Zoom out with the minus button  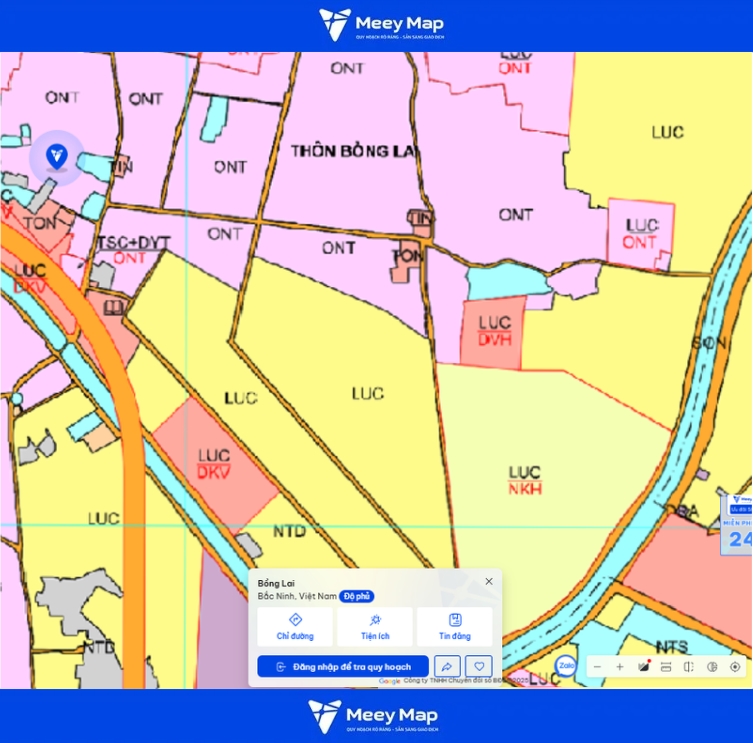click(597, 667)
